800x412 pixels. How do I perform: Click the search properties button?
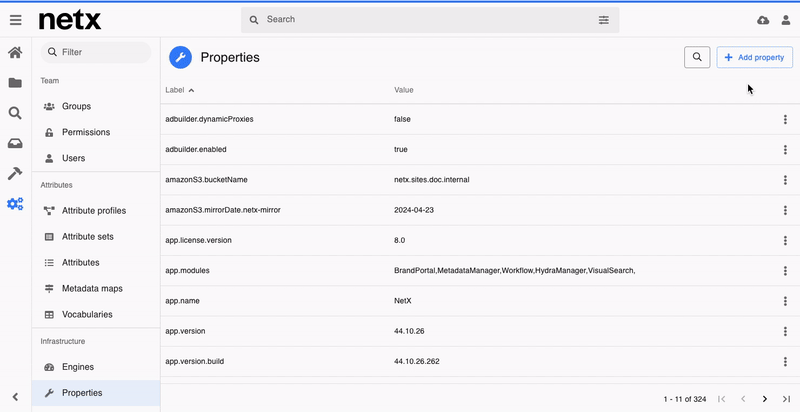pyautogui.click(x=697, y=58)
